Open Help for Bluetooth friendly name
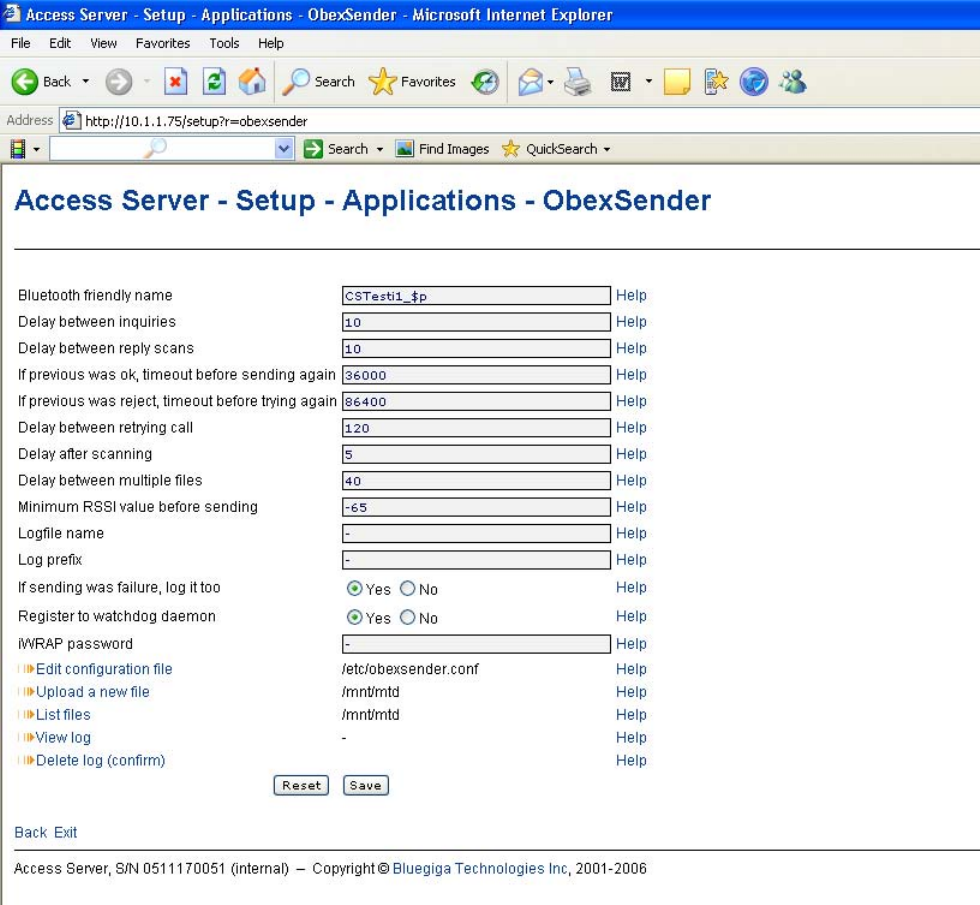The width and height of the screenshot is (980, 905). pos(631,295)
